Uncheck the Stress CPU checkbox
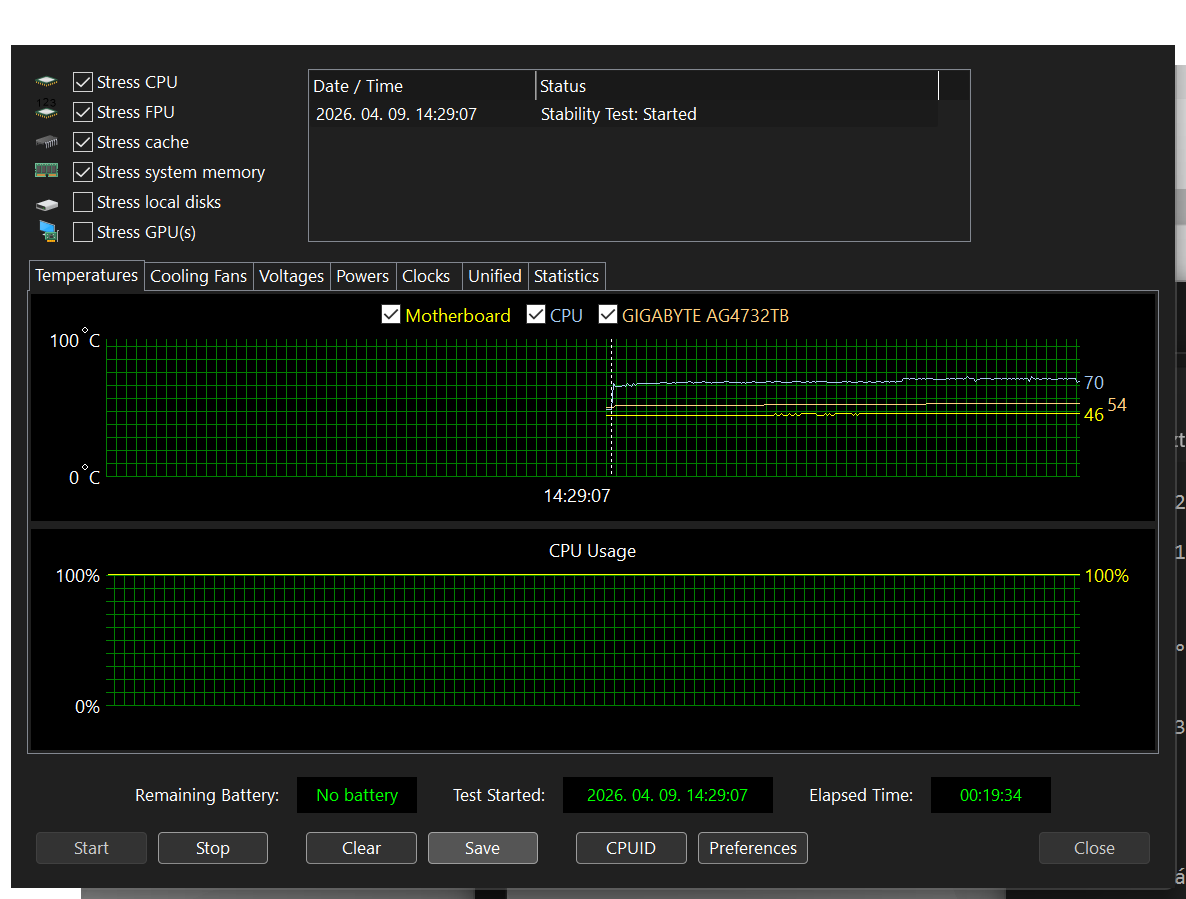 click(x=83, y=82)
